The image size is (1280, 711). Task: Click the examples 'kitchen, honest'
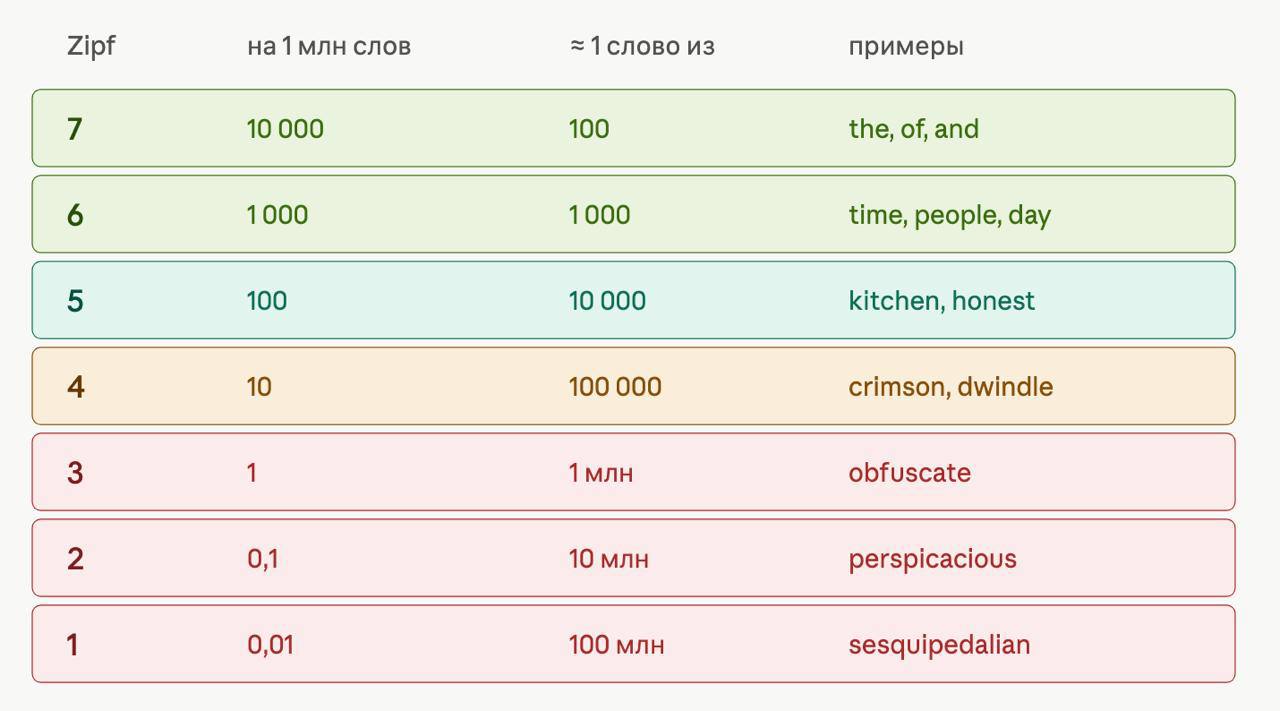942,301
